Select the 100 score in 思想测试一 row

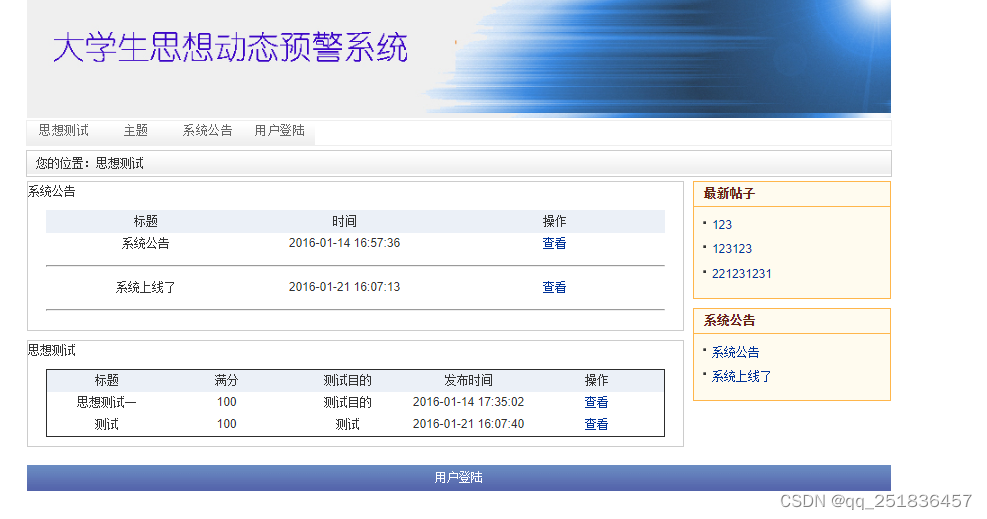click(x=227, y=402)
